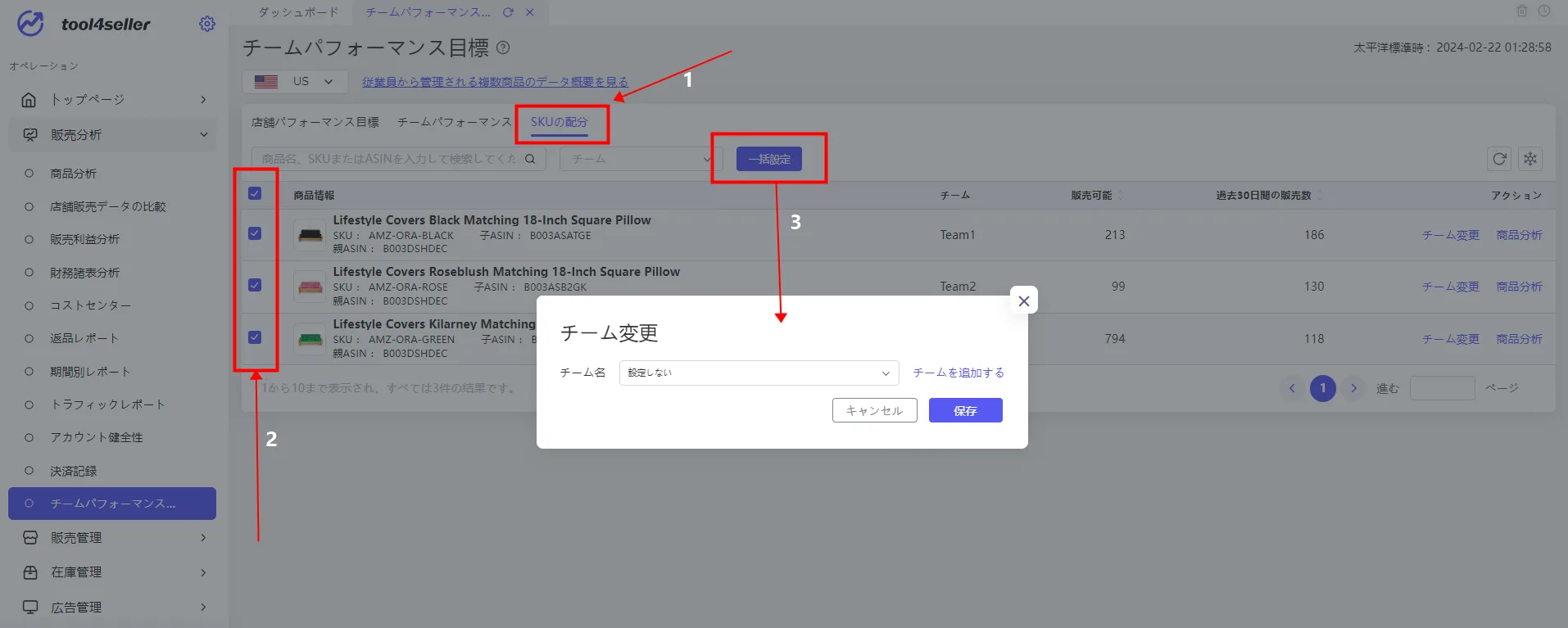Open the US marketplace dropdown
1568x628 pixels.
click(x=295, y=82)
